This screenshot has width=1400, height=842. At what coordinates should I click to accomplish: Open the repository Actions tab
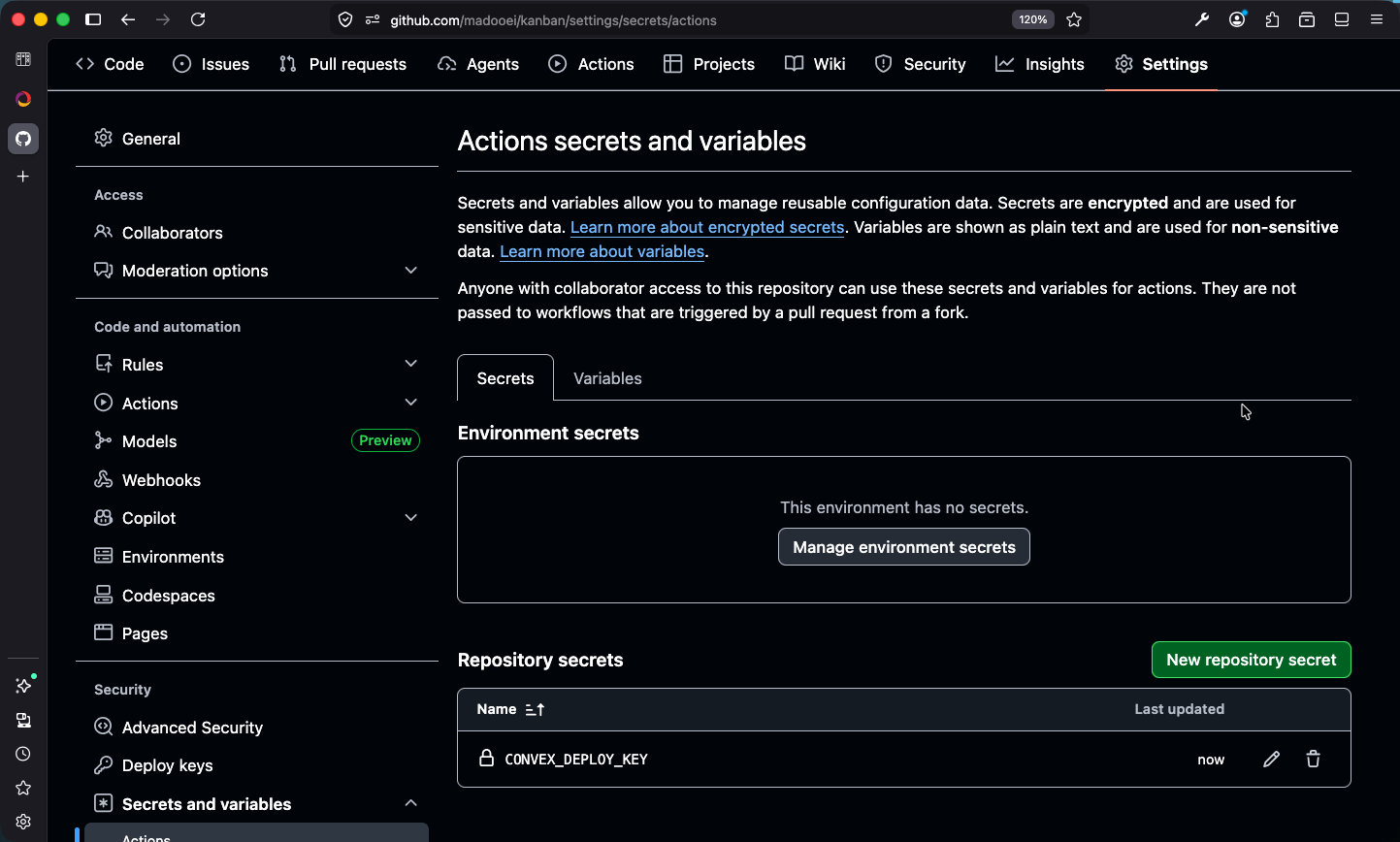(591, 64)
